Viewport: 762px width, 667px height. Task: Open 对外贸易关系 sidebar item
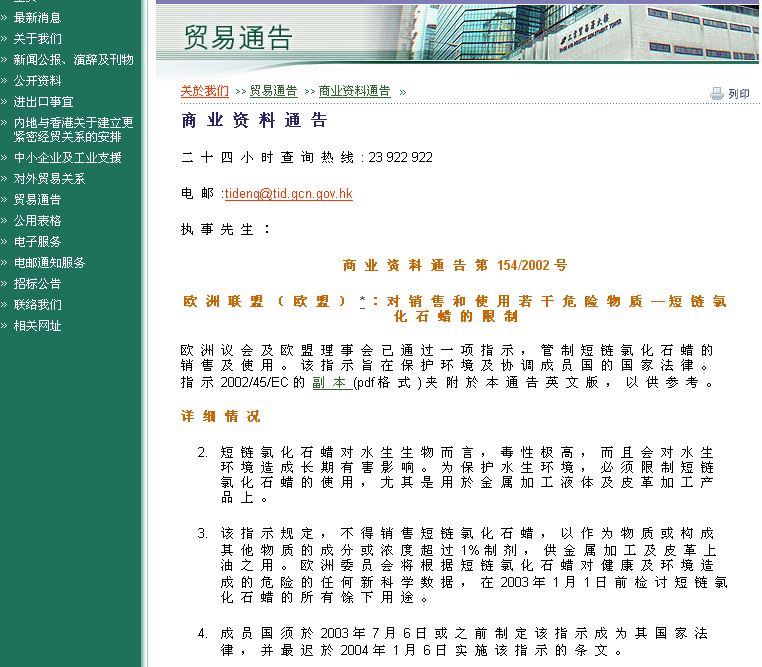point(49,179)
